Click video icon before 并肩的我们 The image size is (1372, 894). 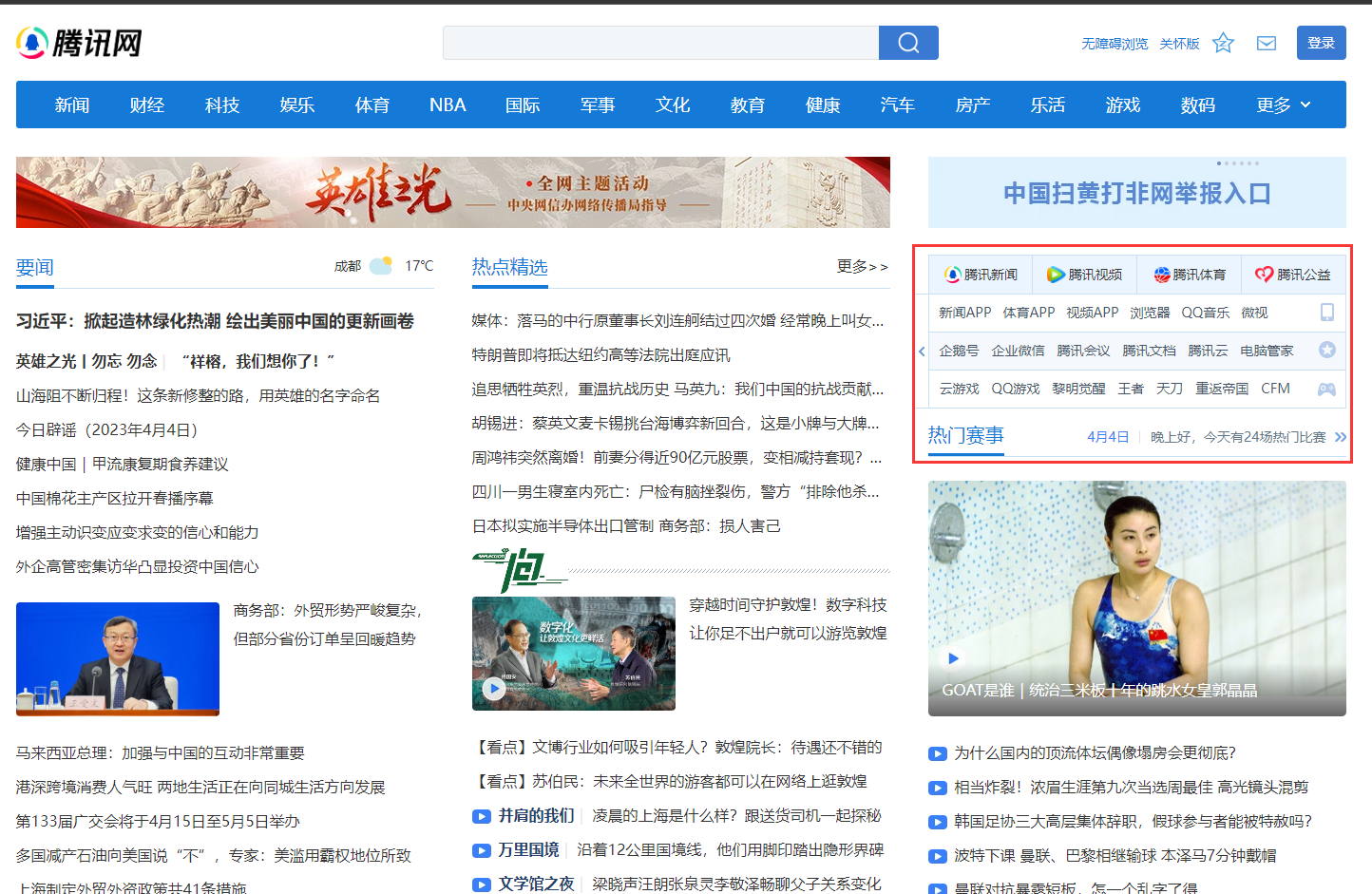pos(482,816)
